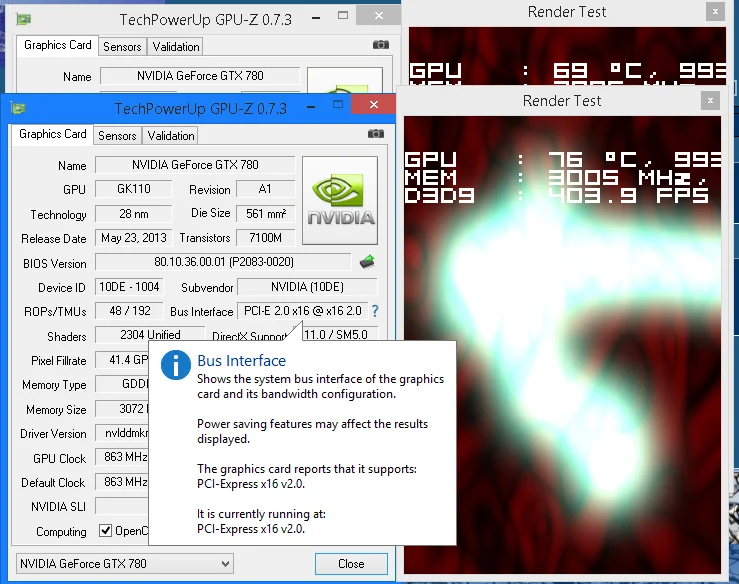Click the Driver Version field nvlddmkm
Image resolution: width=739 pixels, height=584 pixels.
[122, 433]
